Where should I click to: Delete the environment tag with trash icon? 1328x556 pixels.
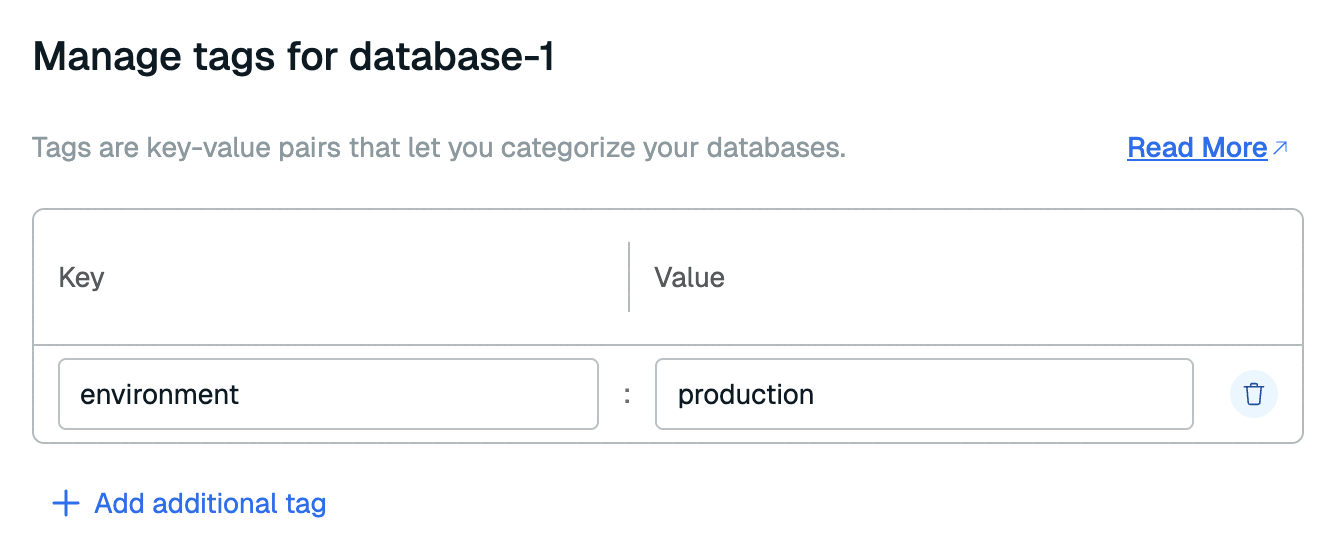click(1253, 394)
